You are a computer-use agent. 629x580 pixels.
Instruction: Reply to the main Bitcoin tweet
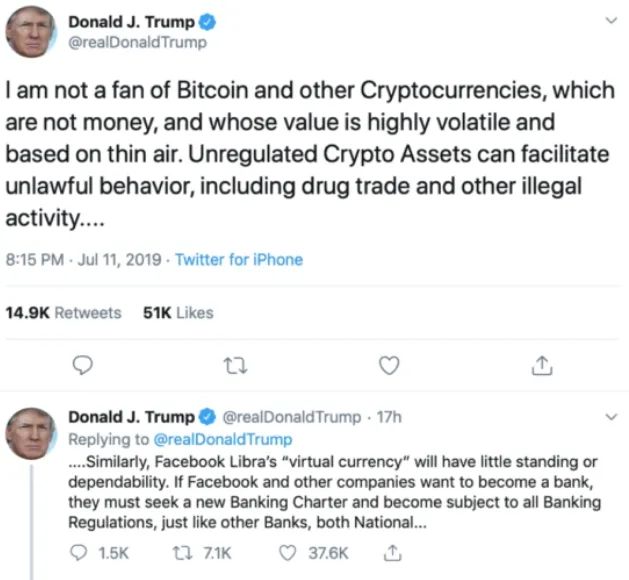[x=84, y=366]
